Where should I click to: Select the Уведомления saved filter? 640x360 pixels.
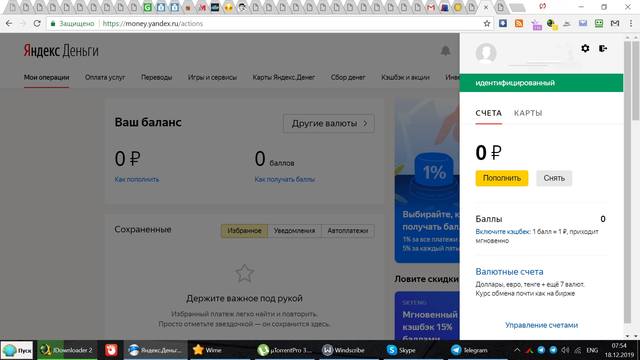coord(294,231)
